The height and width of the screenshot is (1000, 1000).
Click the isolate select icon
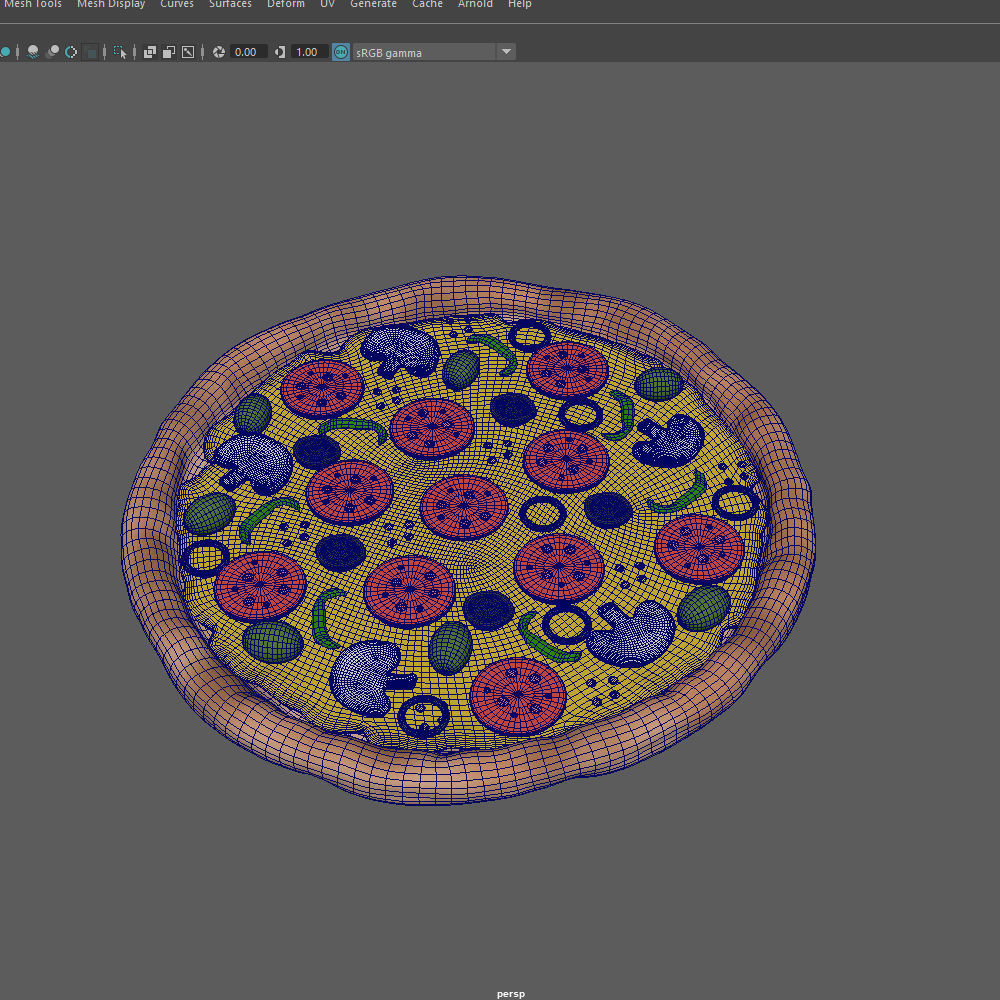click(120, 52)
